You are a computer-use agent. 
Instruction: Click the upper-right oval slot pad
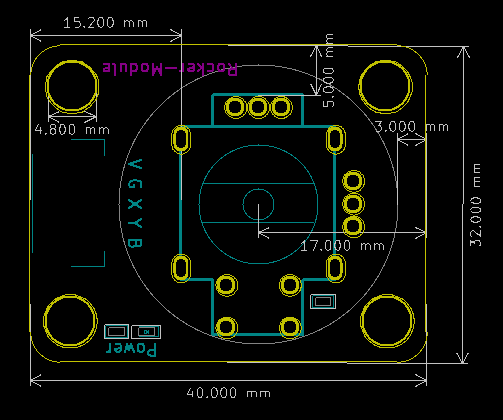click(x=335, y=139)
